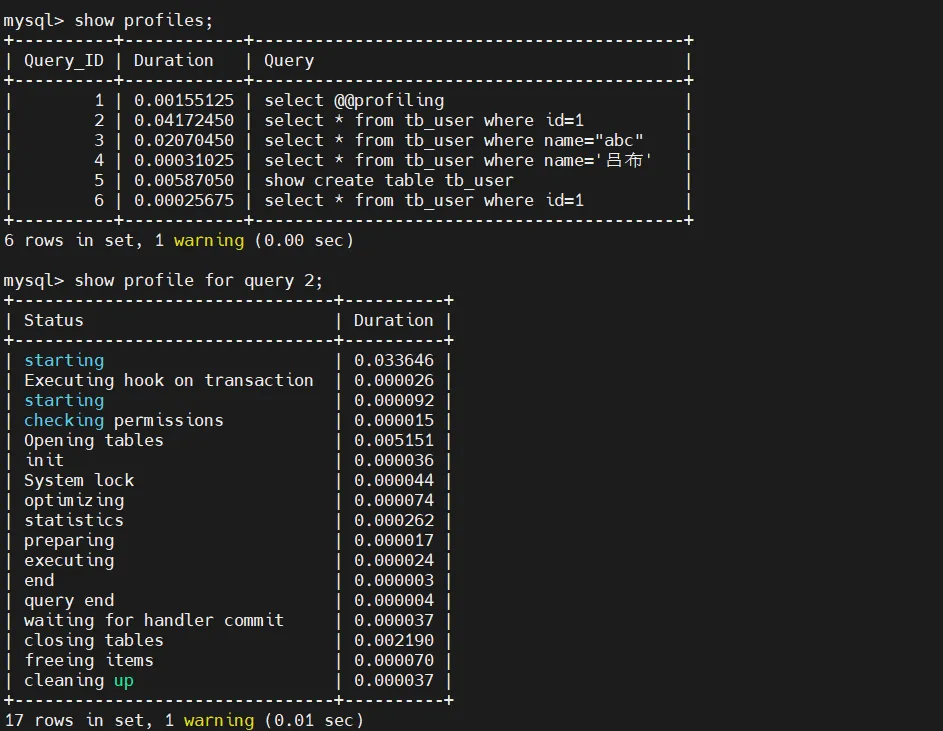Click the "System lock" status text
This screenshot has height=731, width=943.
point(79,480)
